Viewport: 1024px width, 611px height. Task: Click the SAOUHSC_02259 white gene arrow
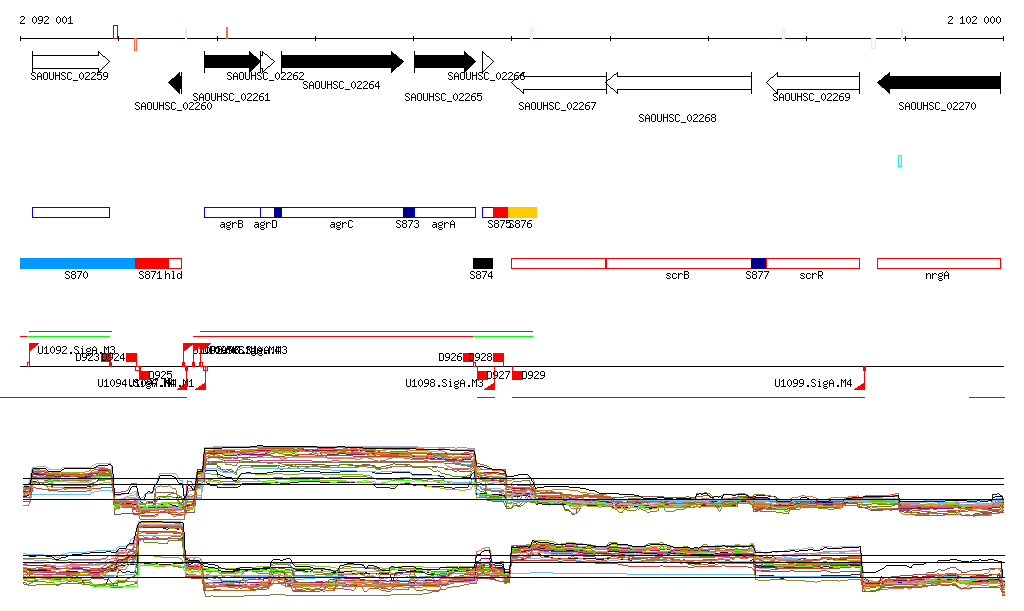(70, 61)
